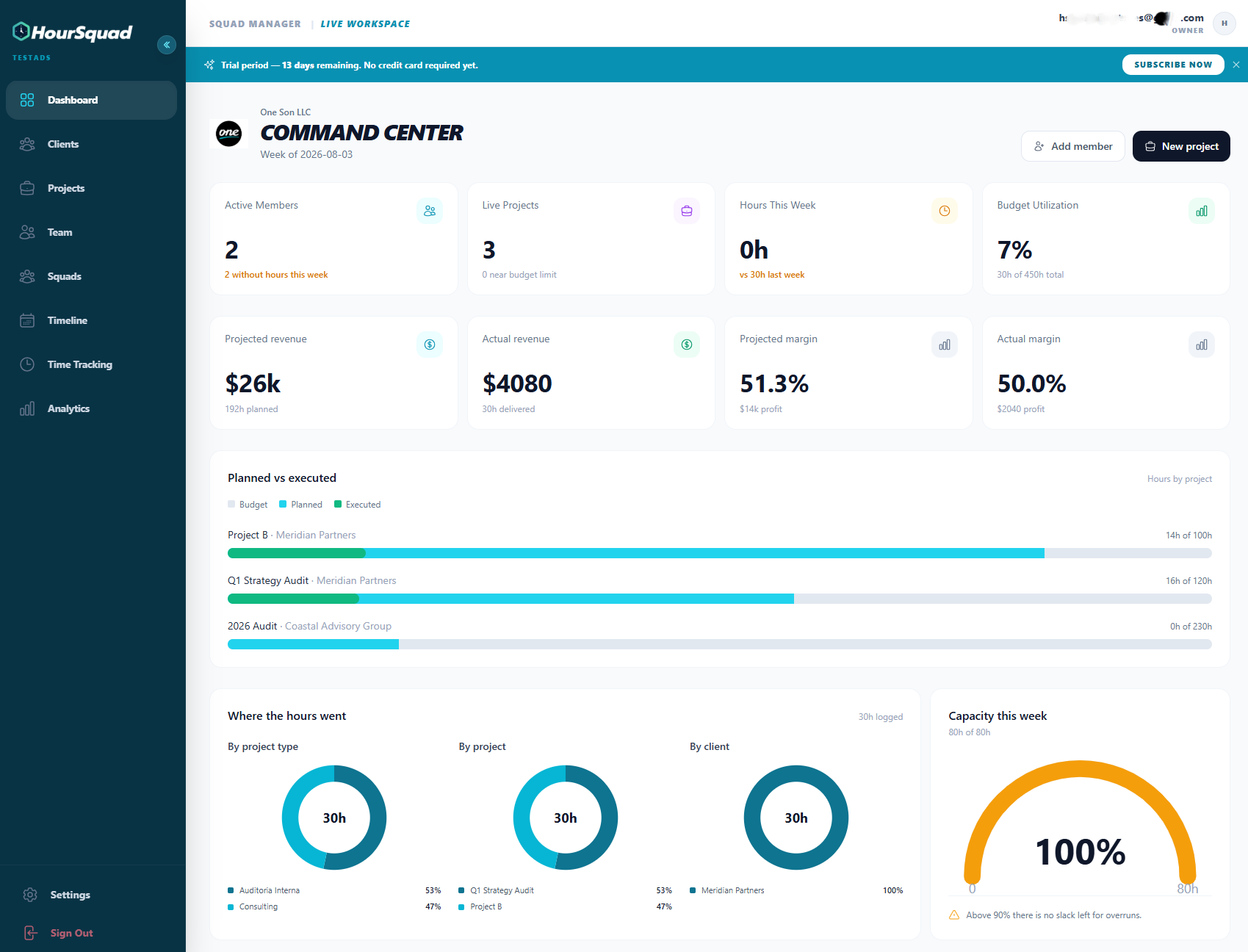
Task: Click the Meridian Partners legend entry
Action: coord(796,890)
